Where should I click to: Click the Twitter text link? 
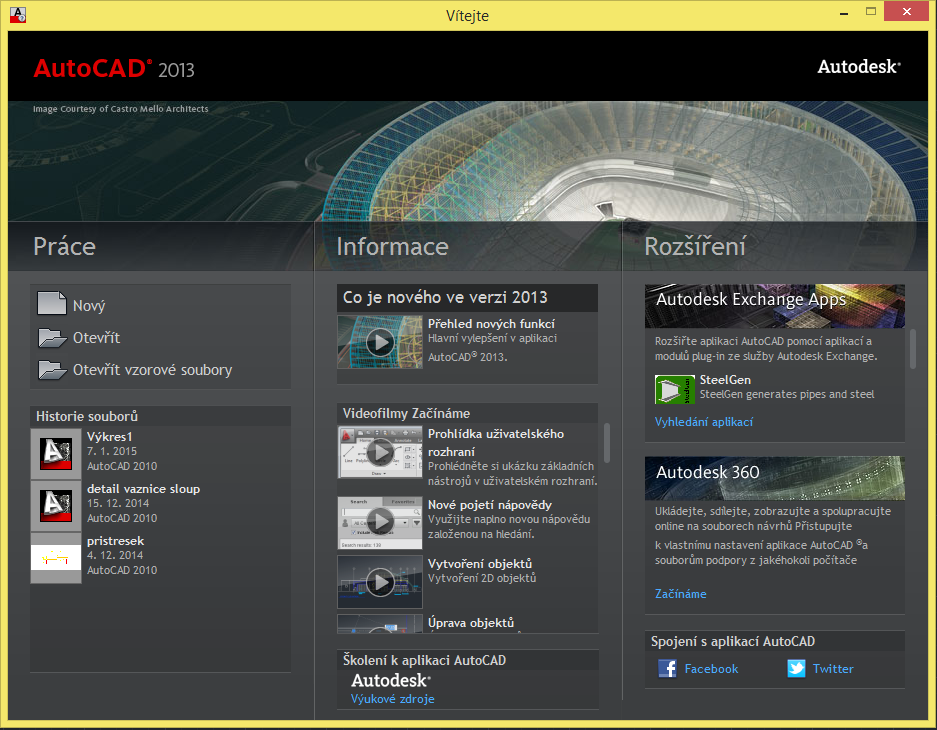pos(833,669)
